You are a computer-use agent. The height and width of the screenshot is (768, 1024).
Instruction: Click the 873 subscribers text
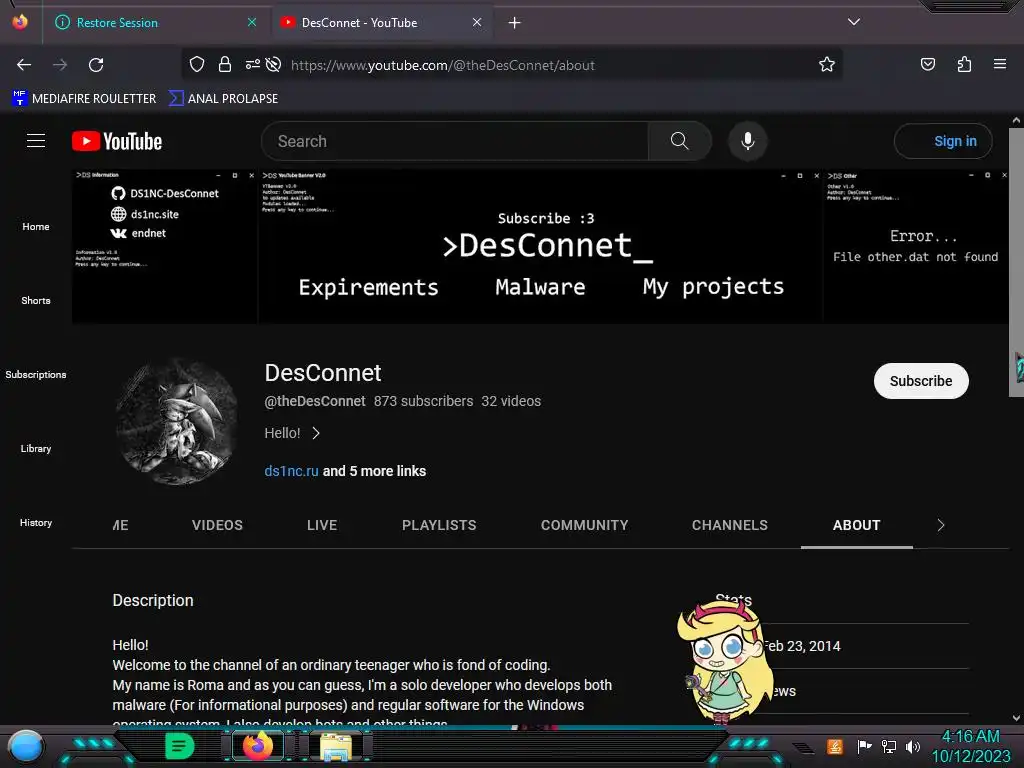click(x=423, y=401)
